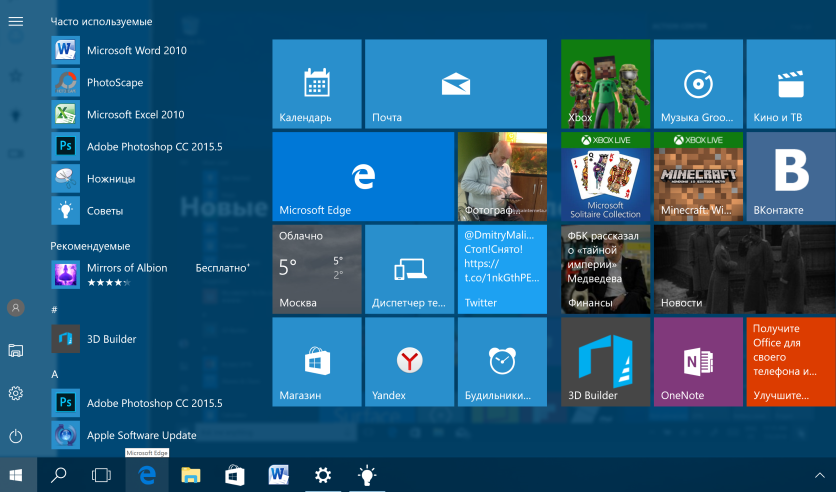Open the Xbox tile
The width and height of the screenshot is (836, 492).
606,84
